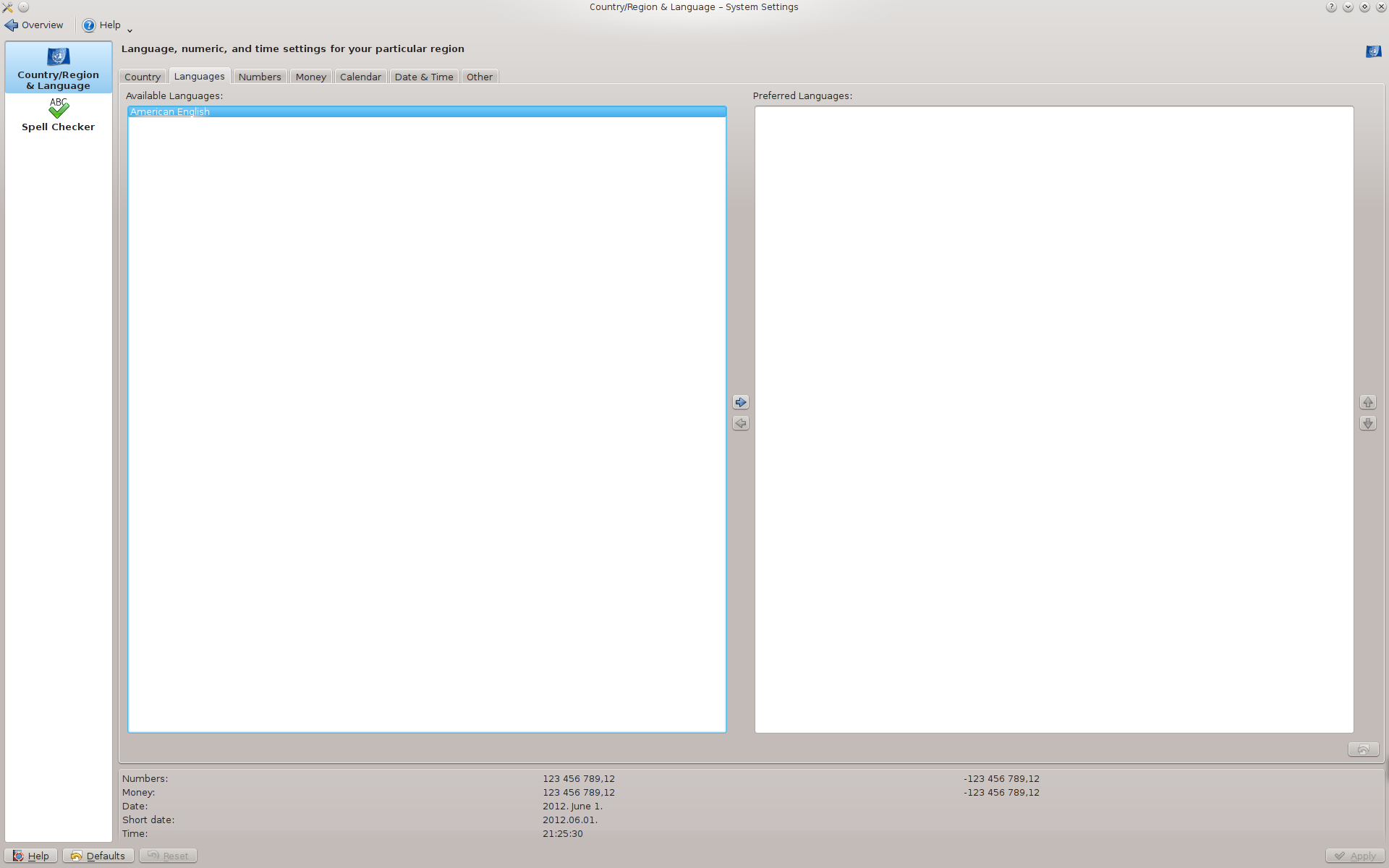Click left arrow to remove language

coord(740,423)
